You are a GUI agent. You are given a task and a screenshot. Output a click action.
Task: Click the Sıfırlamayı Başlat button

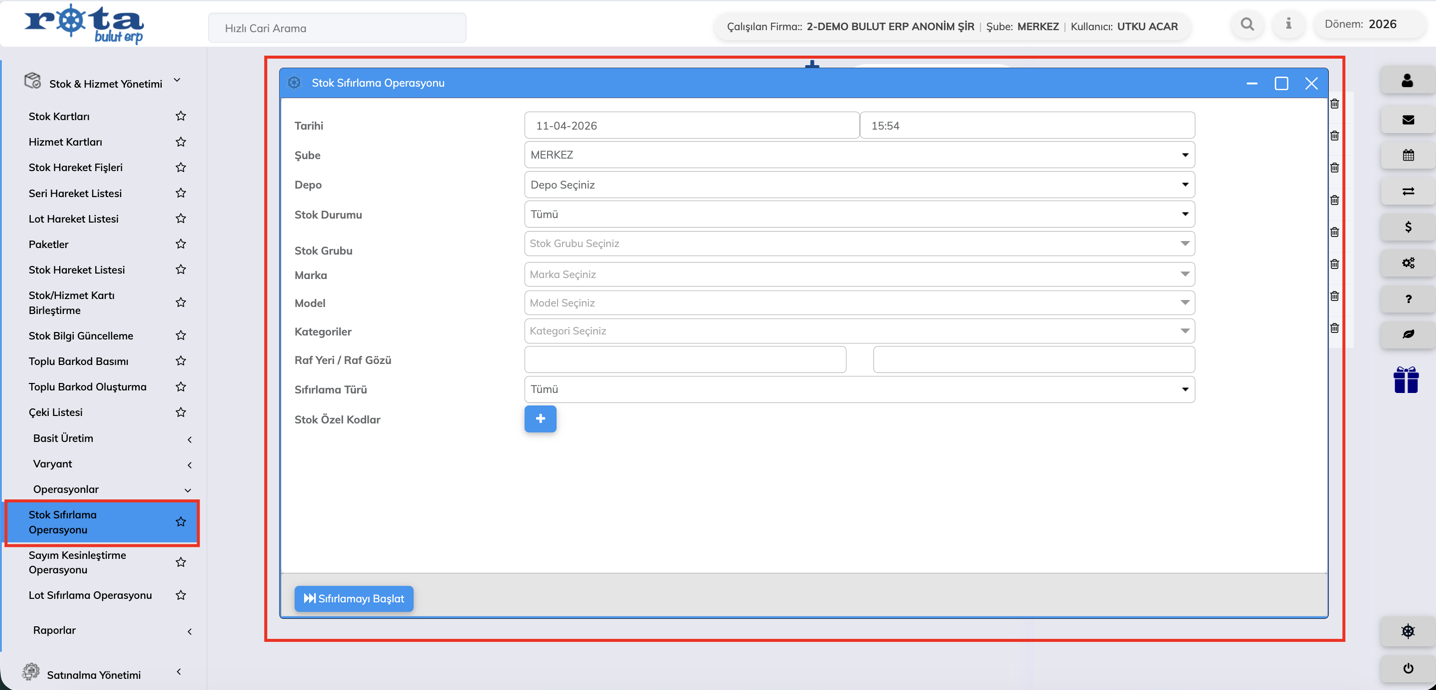354,598
